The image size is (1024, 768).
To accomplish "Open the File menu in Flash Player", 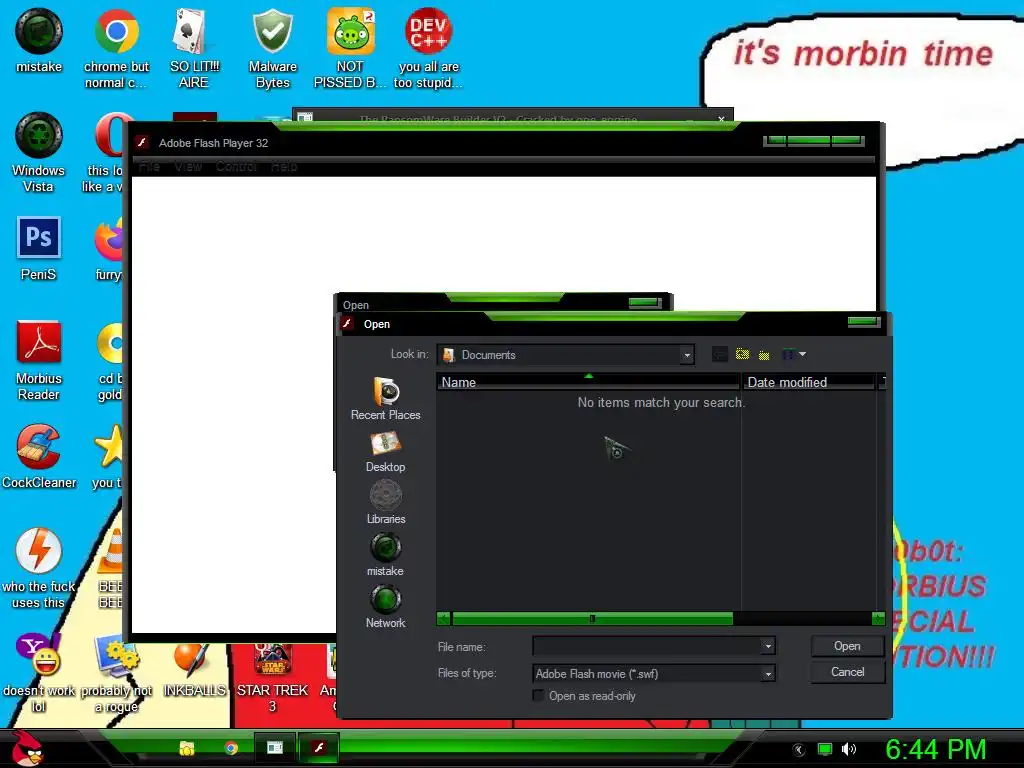I will click(x=149, y=167).
